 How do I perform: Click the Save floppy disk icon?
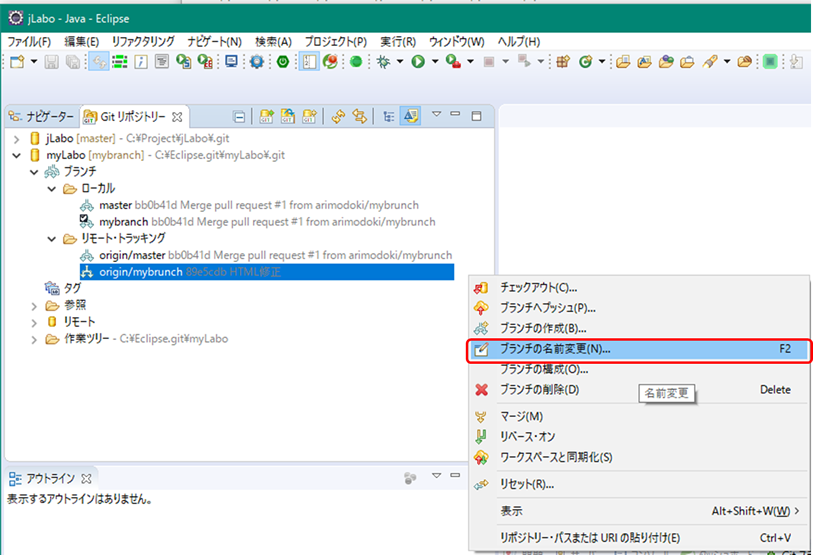tap(51, 62)
